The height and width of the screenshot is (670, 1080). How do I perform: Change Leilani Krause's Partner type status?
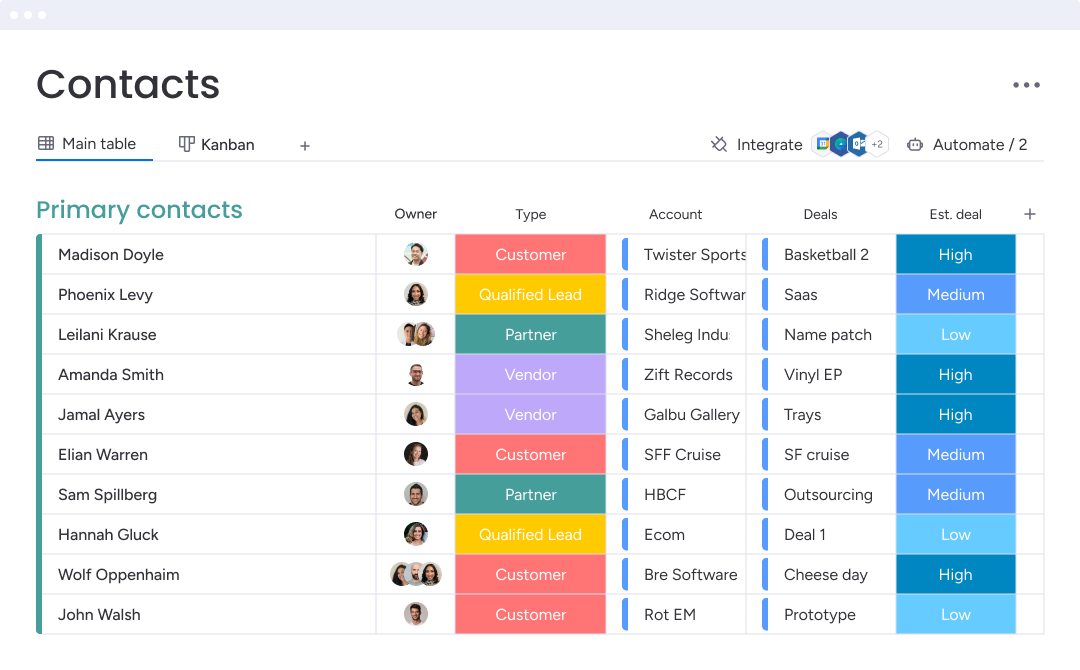[530, 334]
